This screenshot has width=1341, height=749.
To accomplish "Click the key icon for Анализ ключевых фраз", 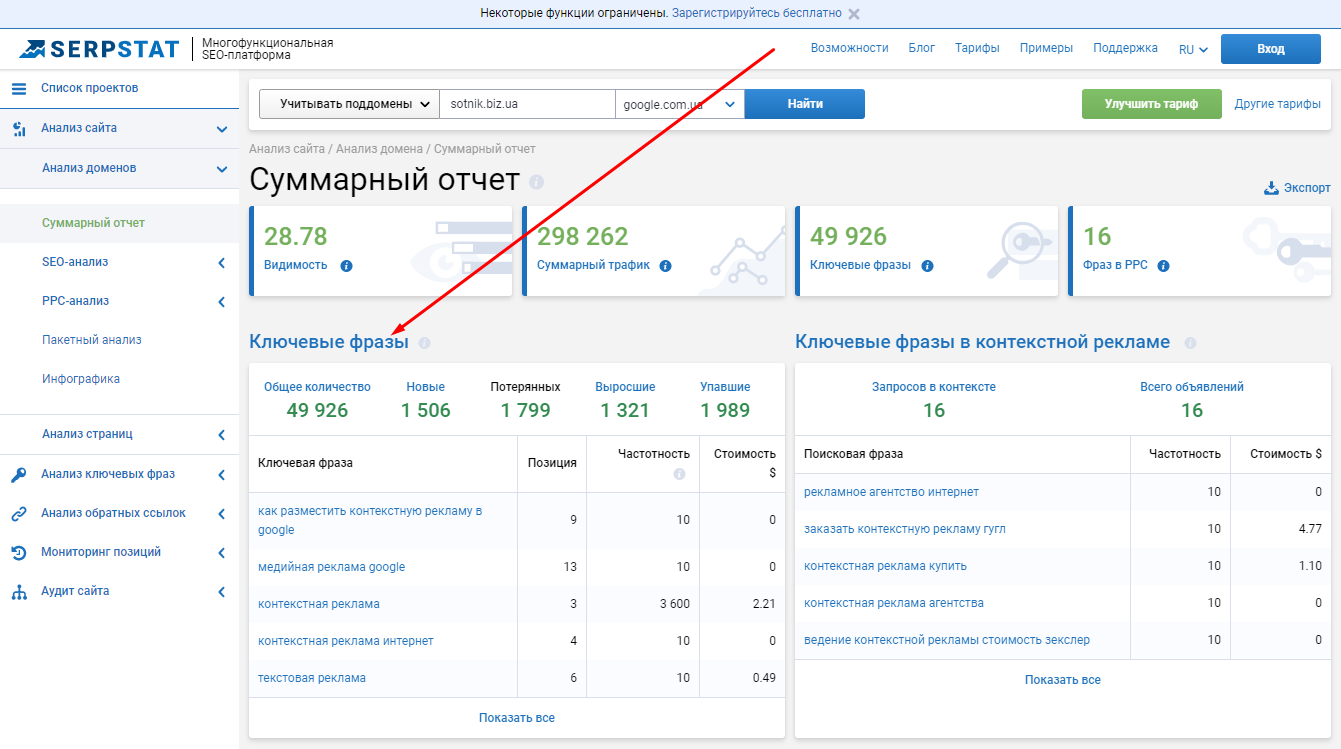I will tap(18, 475).
